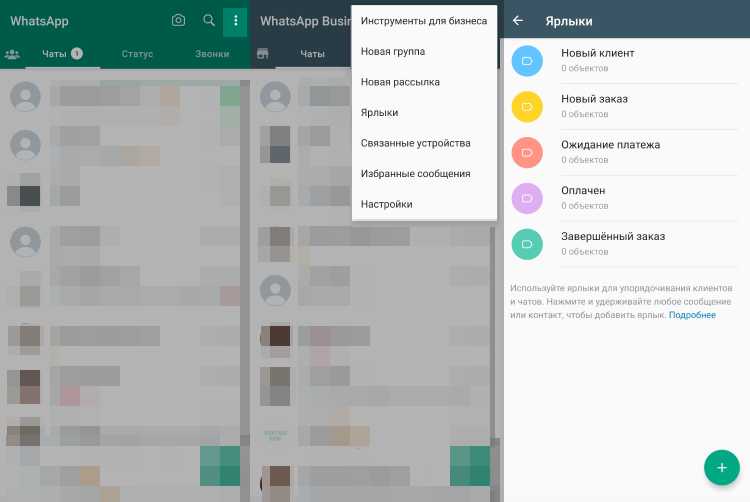
Task: Open the Новый клиент label
Action: [627, 61]
